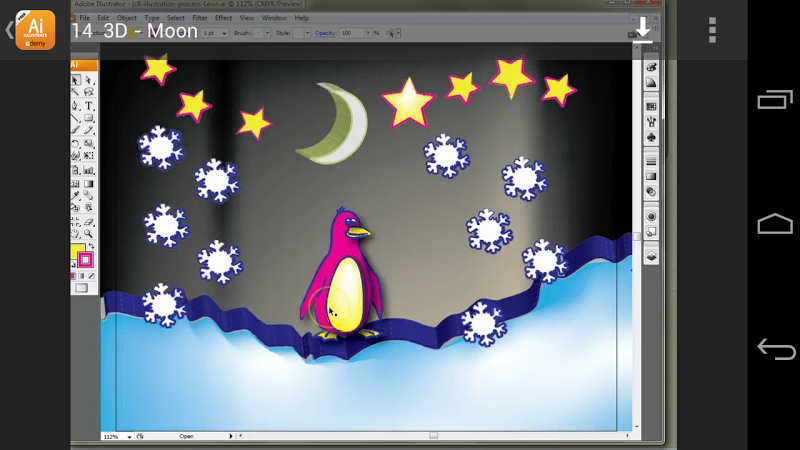Expand the collapsed panel dock arrows
This screenshot has width=800, height=450.
[656, 48]
